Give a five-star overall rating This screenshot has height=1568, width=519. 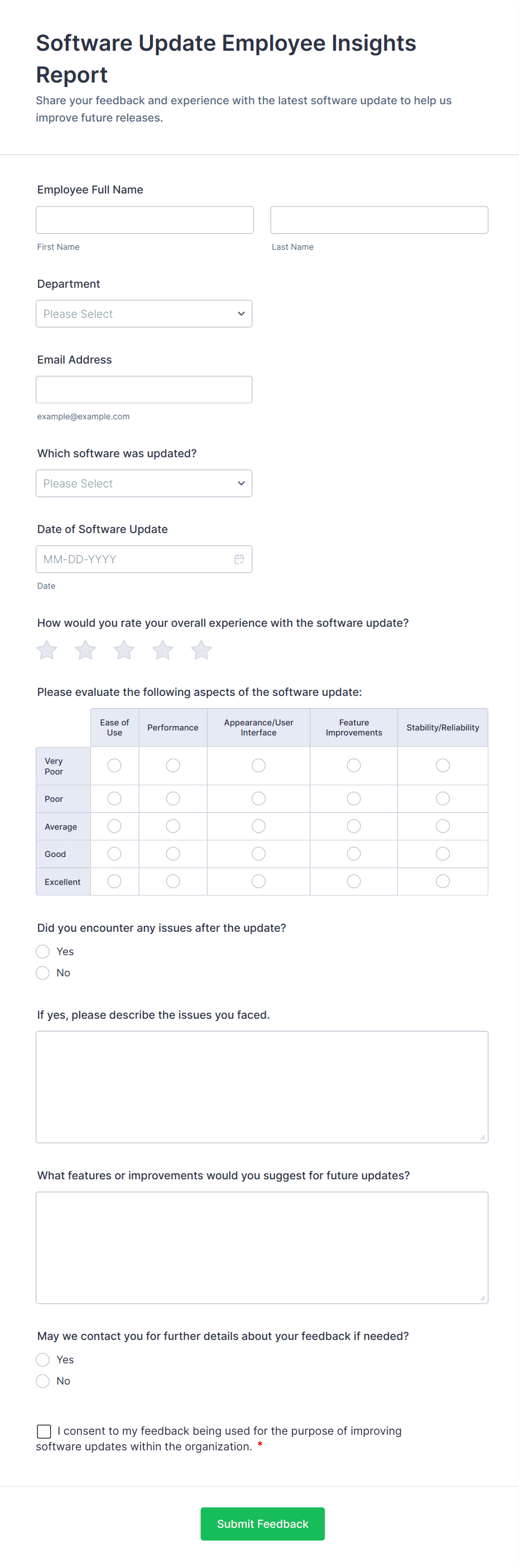tap(201, 650)
